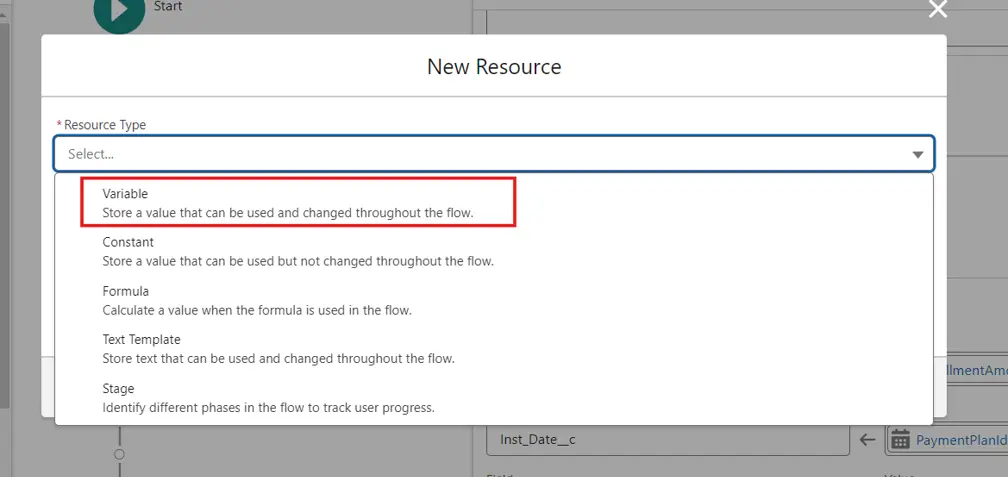Click the partially hidden llmentAm value pill
This screenshot has width=1008, height=477.
coord(975,371)
